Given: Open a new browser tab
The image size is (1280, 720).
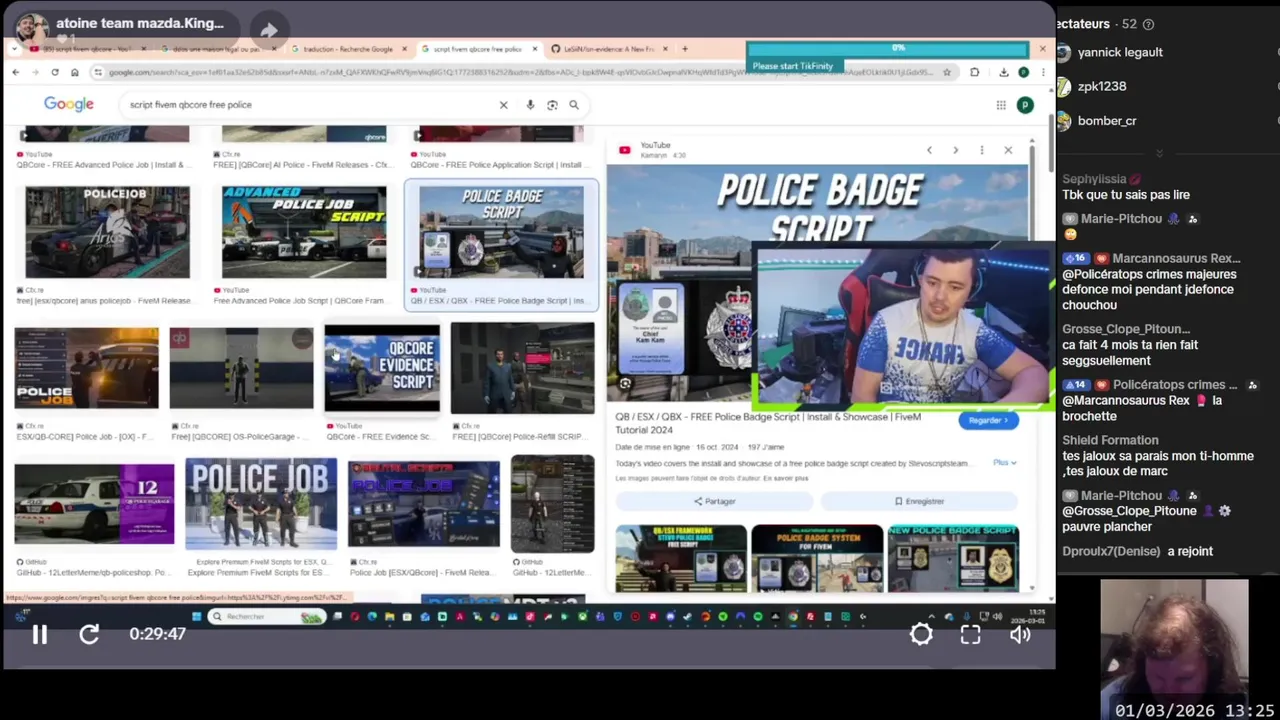Looking at the screenshot, I should click(685, 48).
